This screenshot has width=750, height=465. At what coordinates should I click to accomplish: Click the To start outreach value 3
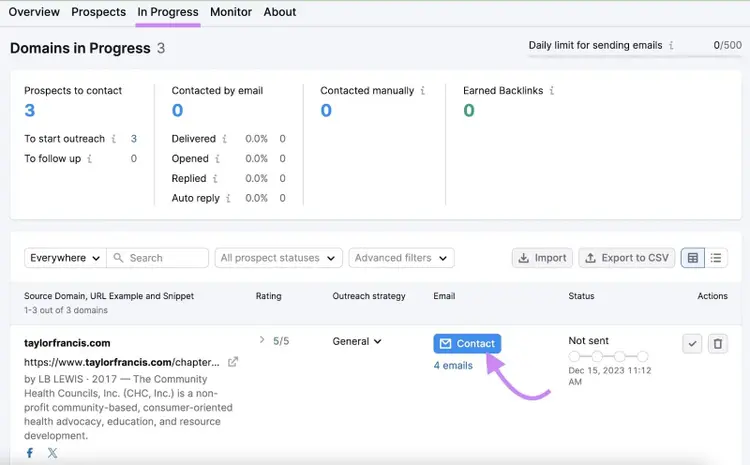(x=134, y=139)
